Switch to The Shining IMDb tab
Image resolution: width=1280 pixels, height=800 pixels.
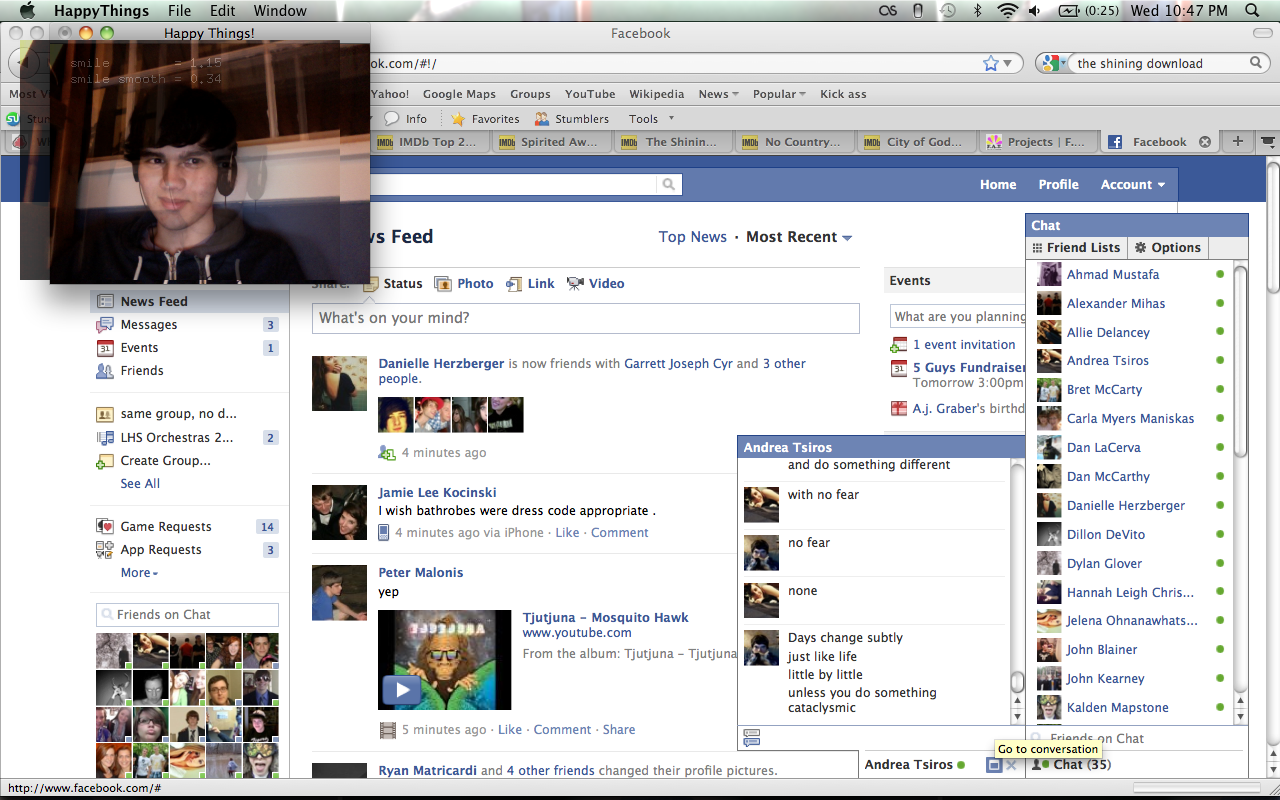tap(672, 142)
